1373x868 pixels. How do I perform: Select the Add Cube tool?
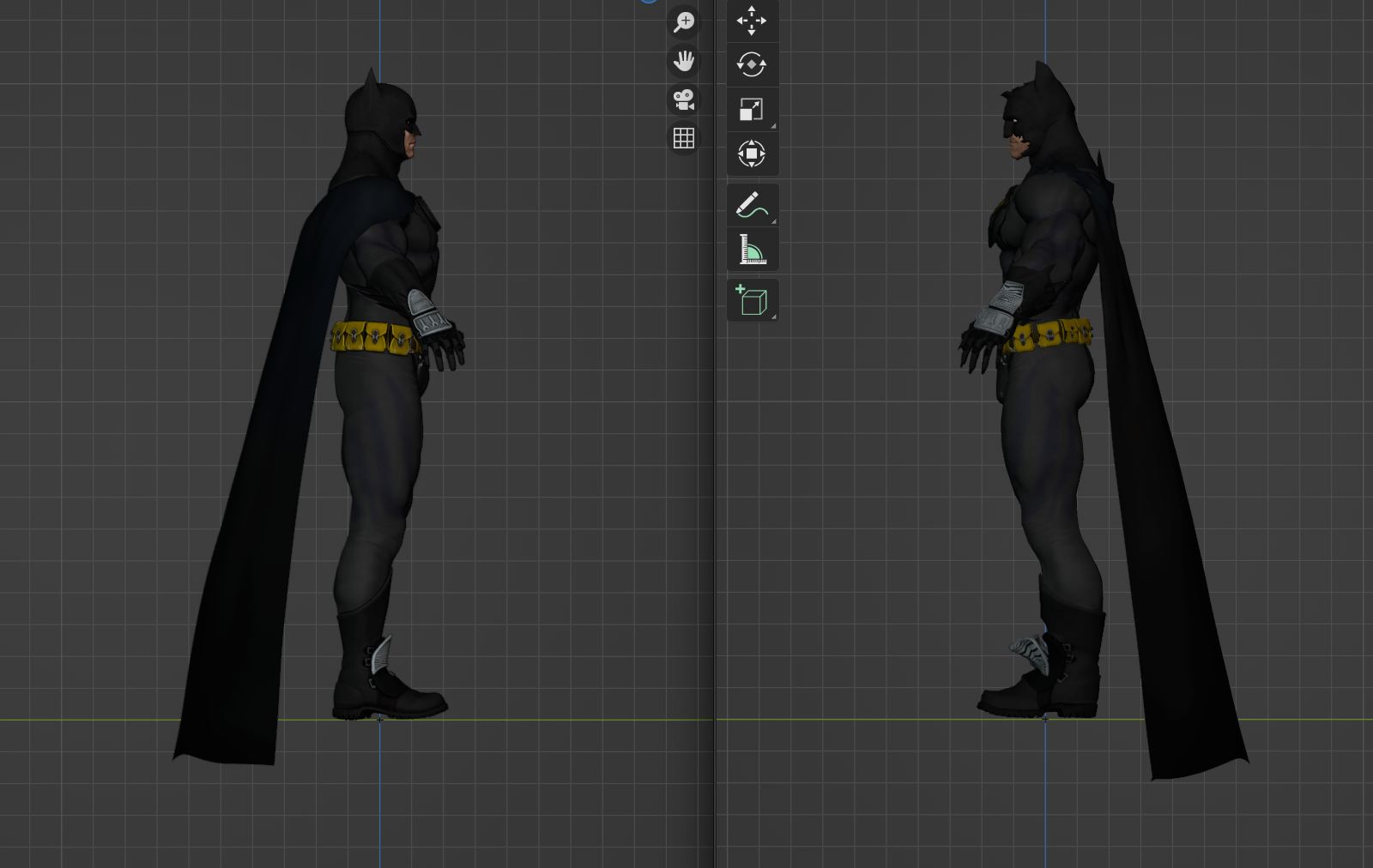[752, 300]
